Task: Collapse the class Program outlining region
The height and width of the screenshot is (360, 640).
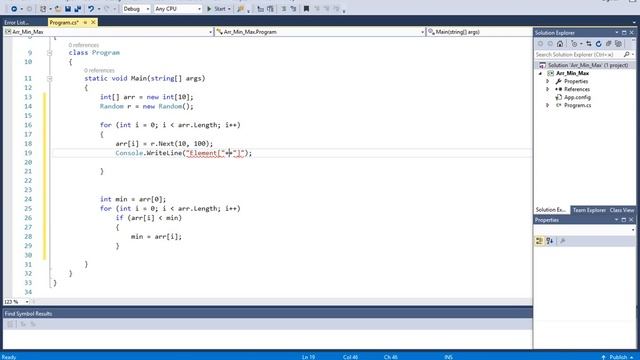Action: pos(49,53)
